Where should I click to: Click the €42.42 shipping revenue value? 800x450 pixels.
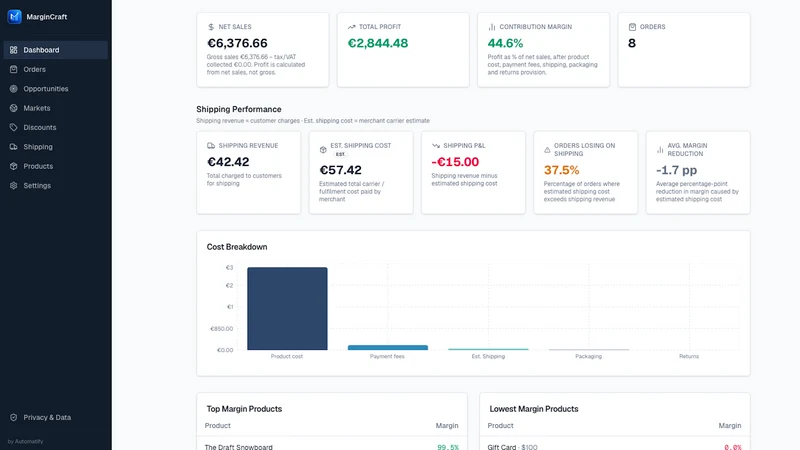coord(228,162)
